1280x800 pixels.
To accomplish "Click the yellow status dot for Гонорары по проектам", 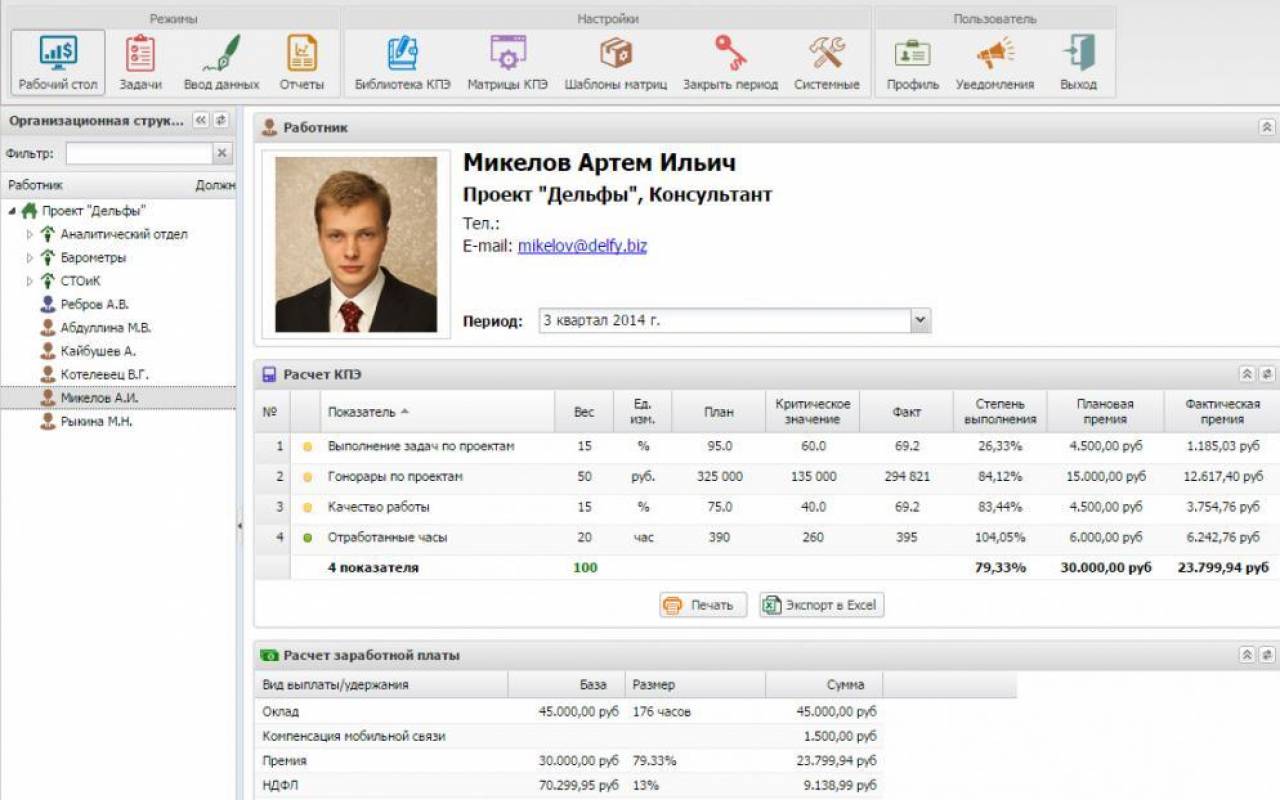I will [307, 477].
